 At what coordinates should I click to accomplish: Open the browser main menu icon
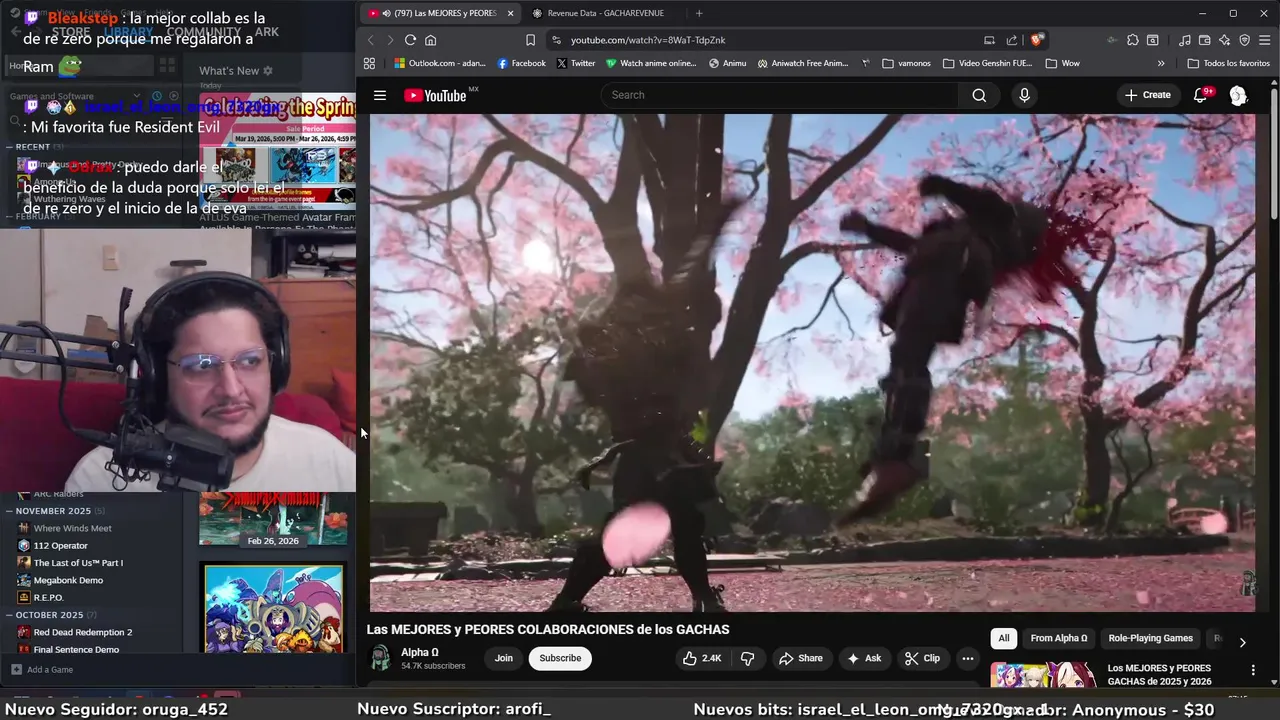pos(1265,40)
